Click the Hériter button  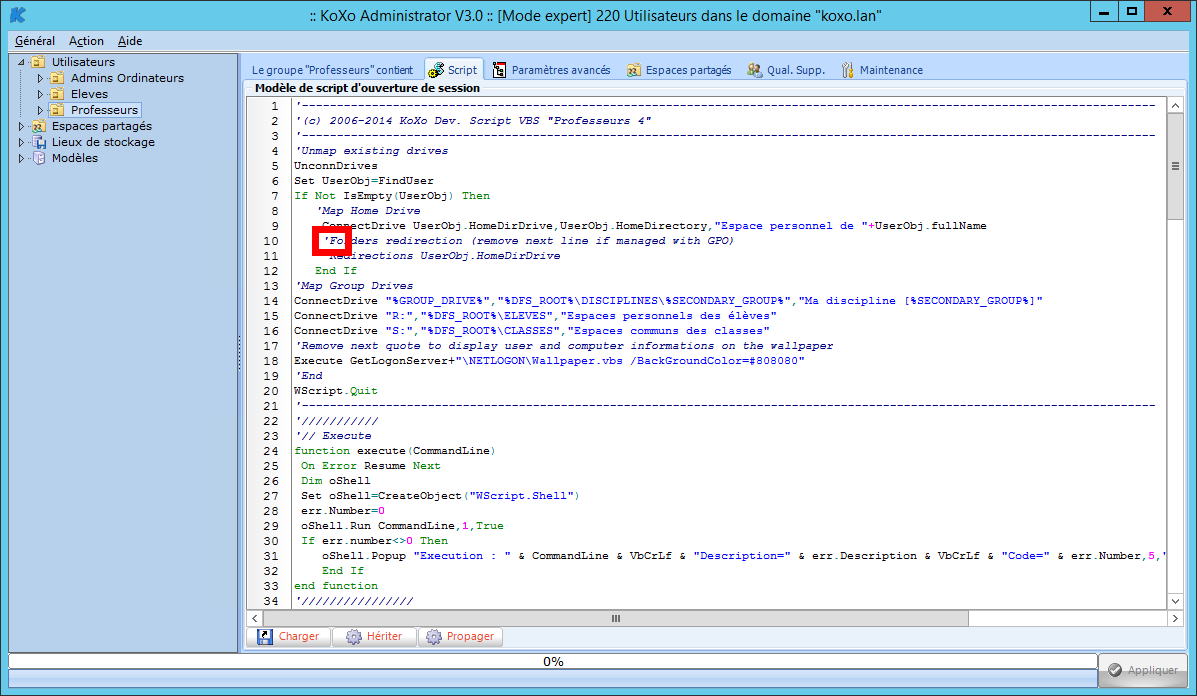375,636
